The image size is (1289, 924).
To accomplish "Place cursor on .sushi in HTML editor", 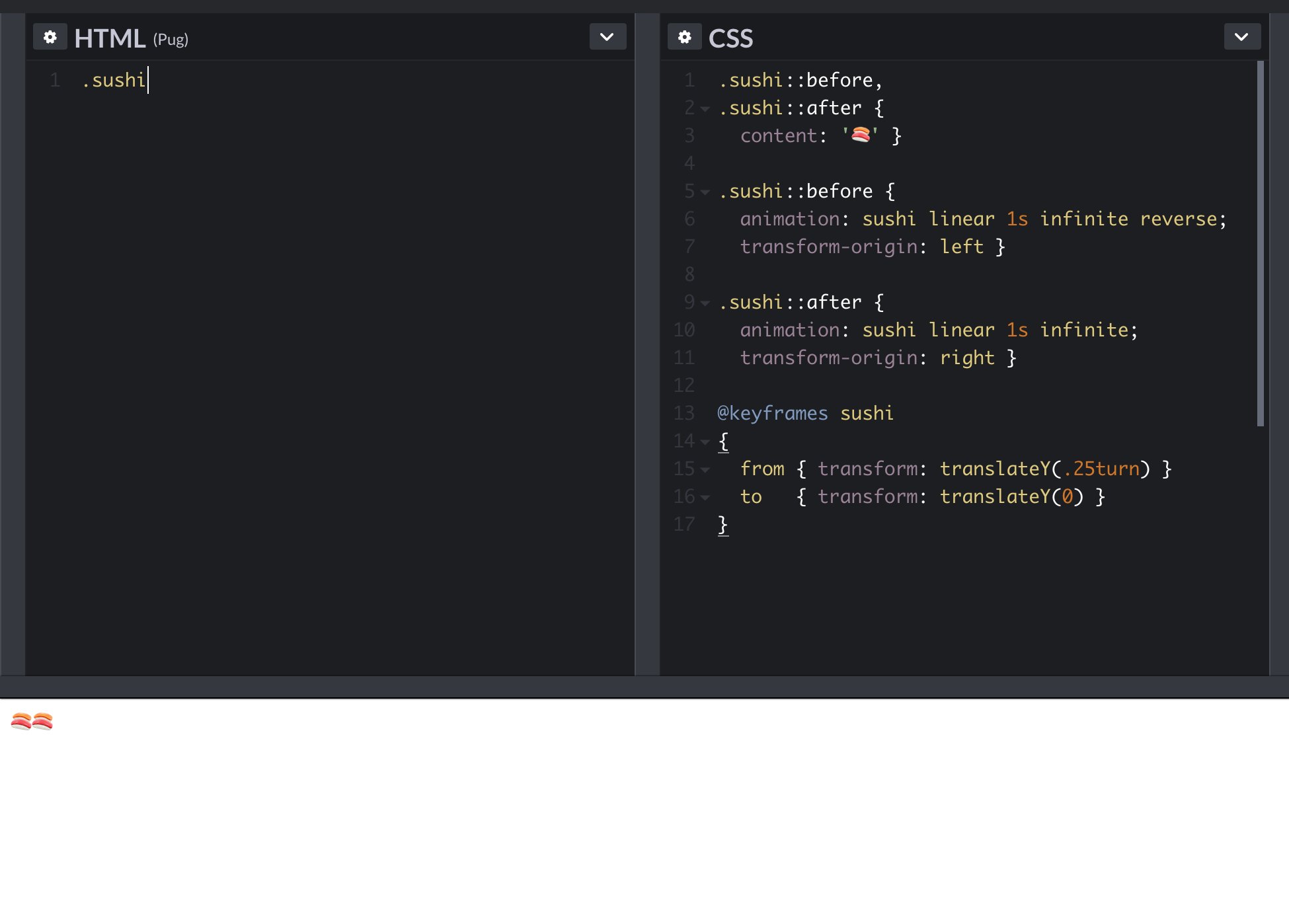I will tap(114, 80).
